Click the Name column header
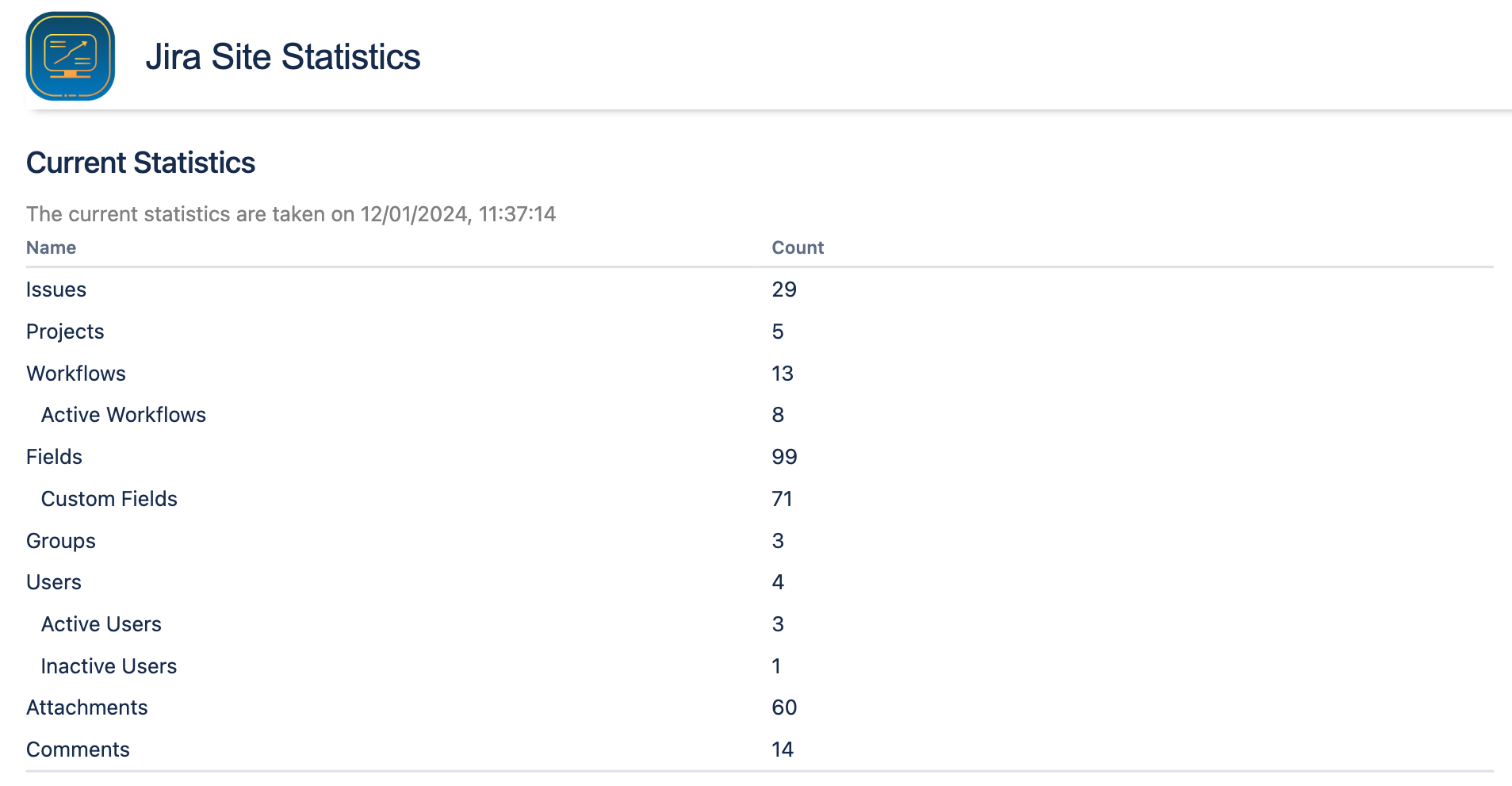Image resolution: width=1512 pixels, height=786 pixels. tap(51, 247)
